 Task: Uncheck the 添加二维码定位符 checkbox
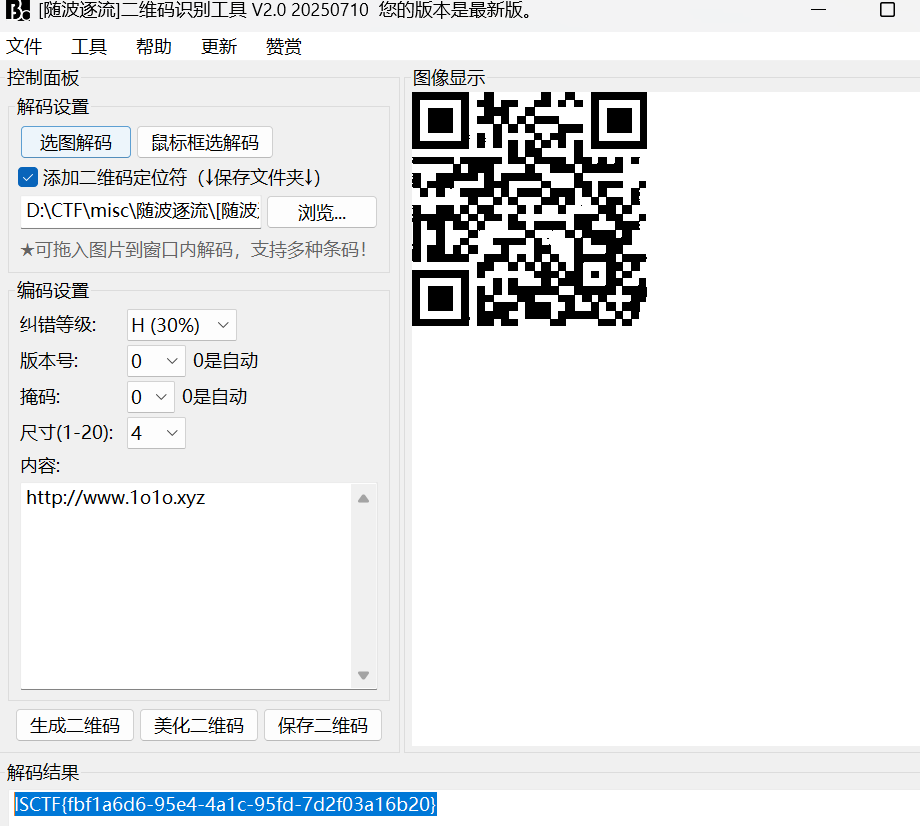pyautogui.click(x=28, y=178)
